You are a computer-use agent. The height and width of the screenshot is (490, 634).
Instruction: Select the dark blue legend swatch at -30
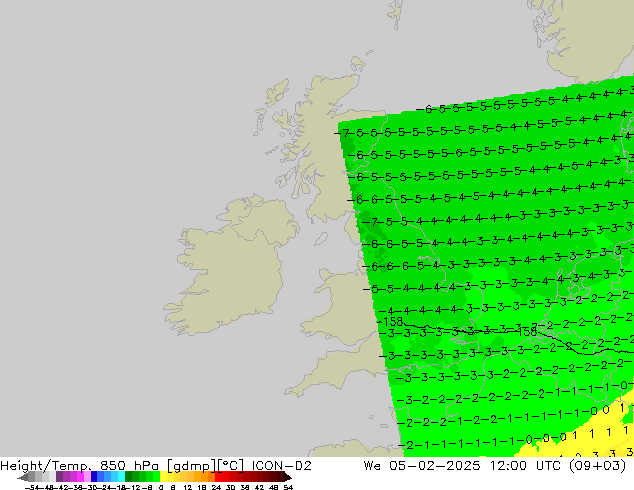click(94, 476)
